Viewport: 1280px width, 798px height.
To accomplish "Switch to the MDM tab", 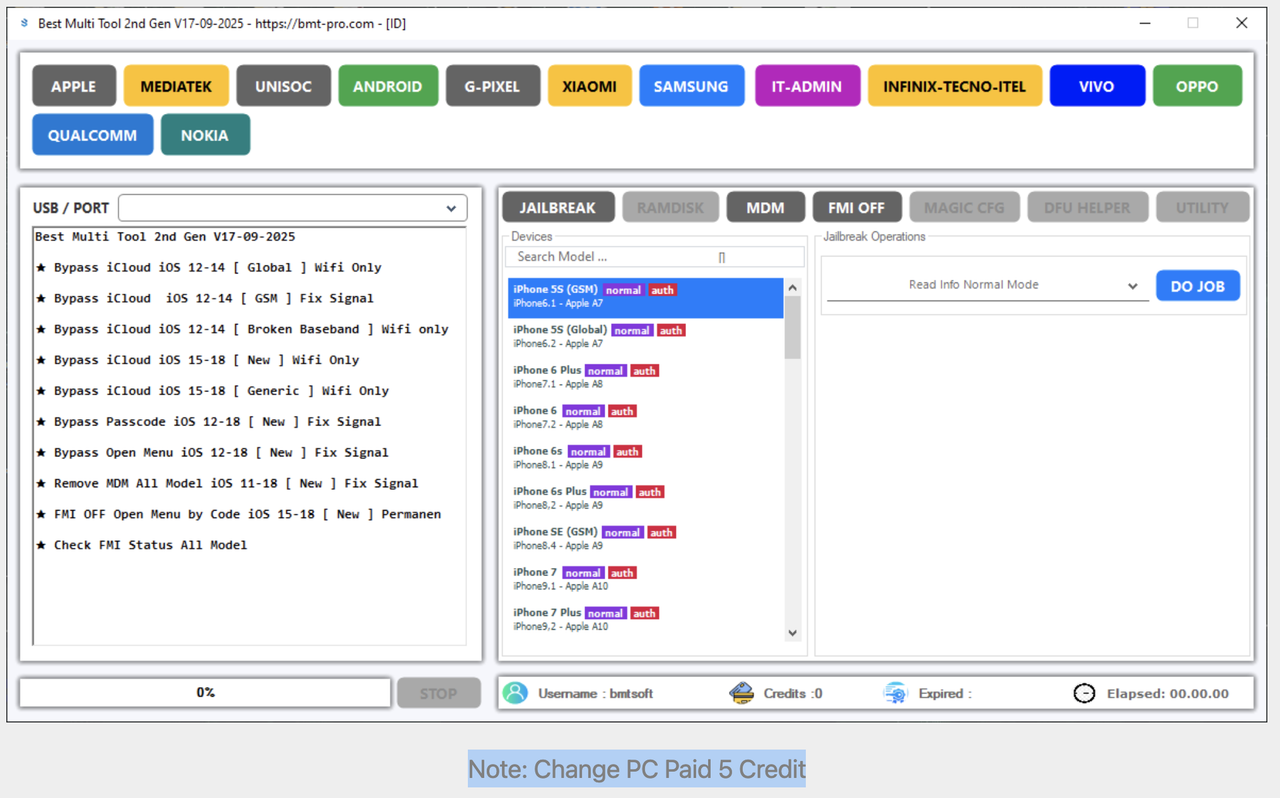I will point(766,207).
